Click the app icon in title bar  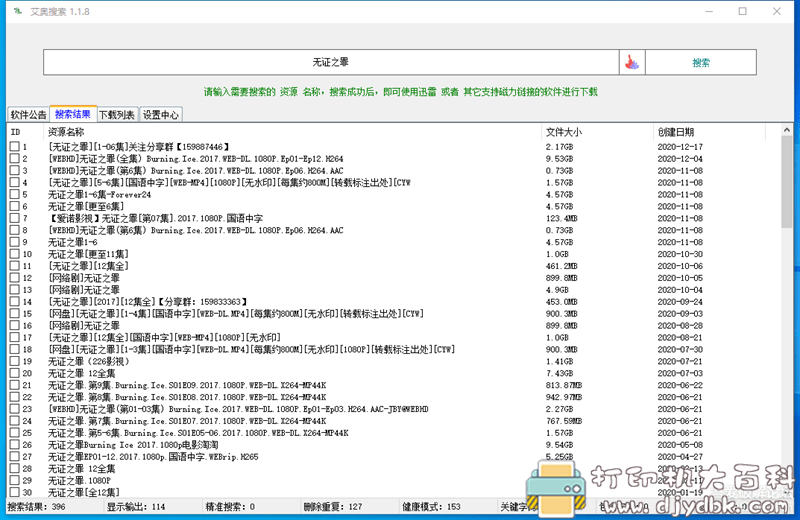click(18, 11)
